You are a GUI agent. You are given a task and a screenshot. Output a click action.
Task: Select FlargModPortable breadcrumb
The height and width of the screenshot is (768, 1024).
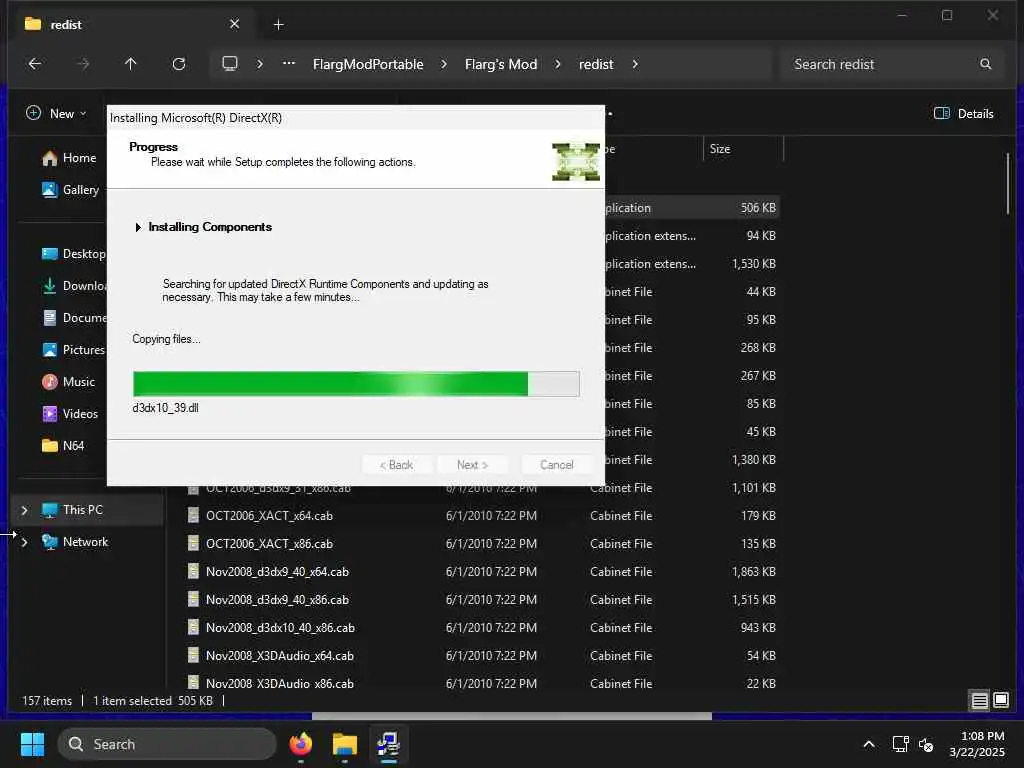pos(368,64)
